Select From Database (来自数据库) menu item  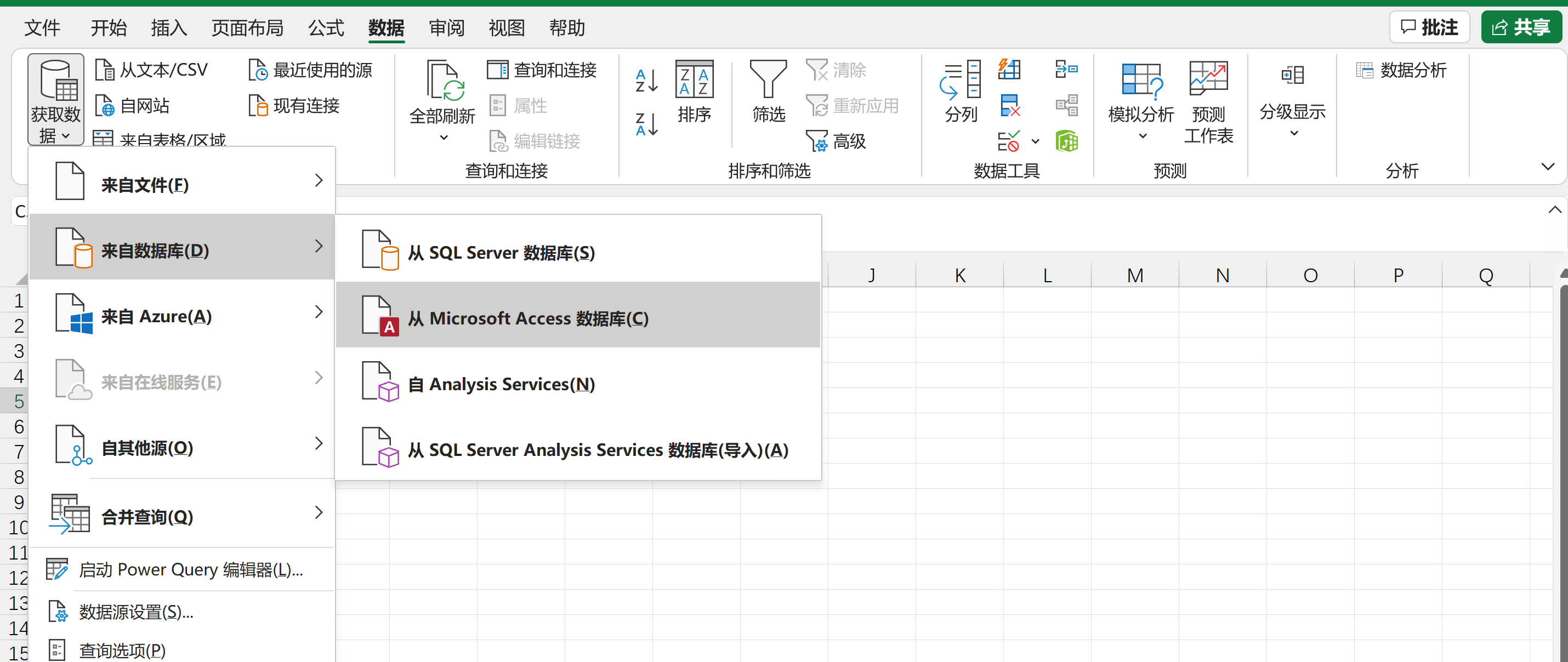point(182,247)
